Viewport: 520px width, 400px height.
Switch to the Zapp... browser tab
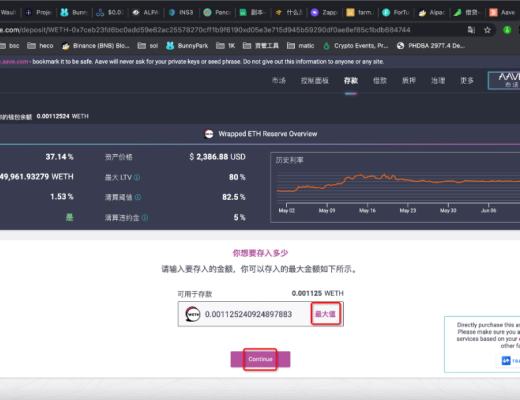coord(324,12)
